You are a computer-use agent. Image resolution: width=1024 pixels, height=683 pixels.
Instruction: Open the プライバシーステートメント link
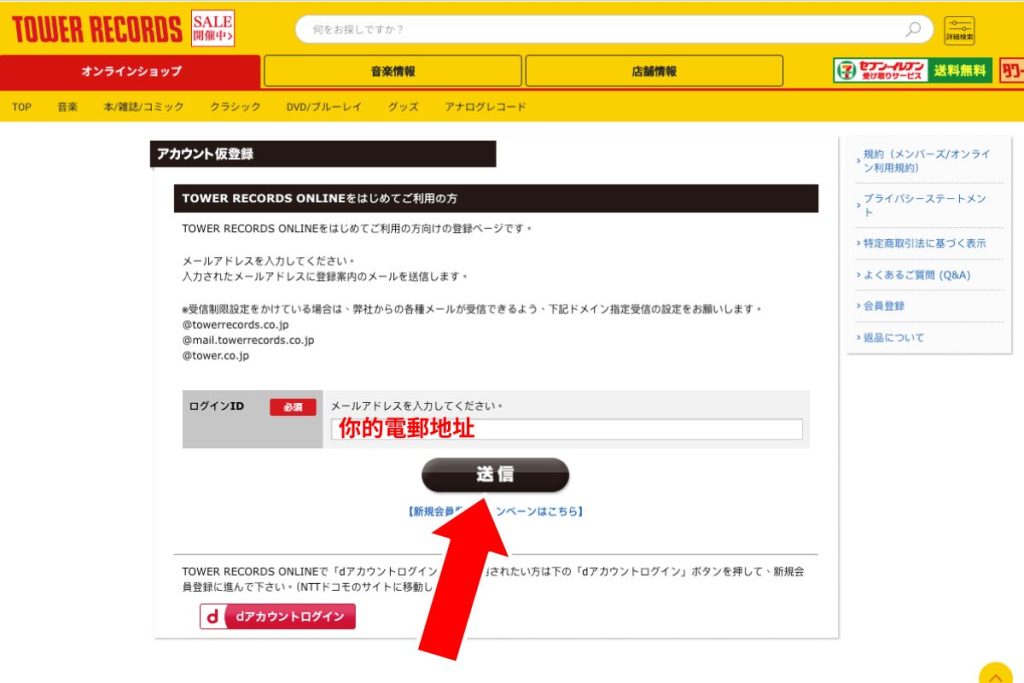[x=925, y=205]
